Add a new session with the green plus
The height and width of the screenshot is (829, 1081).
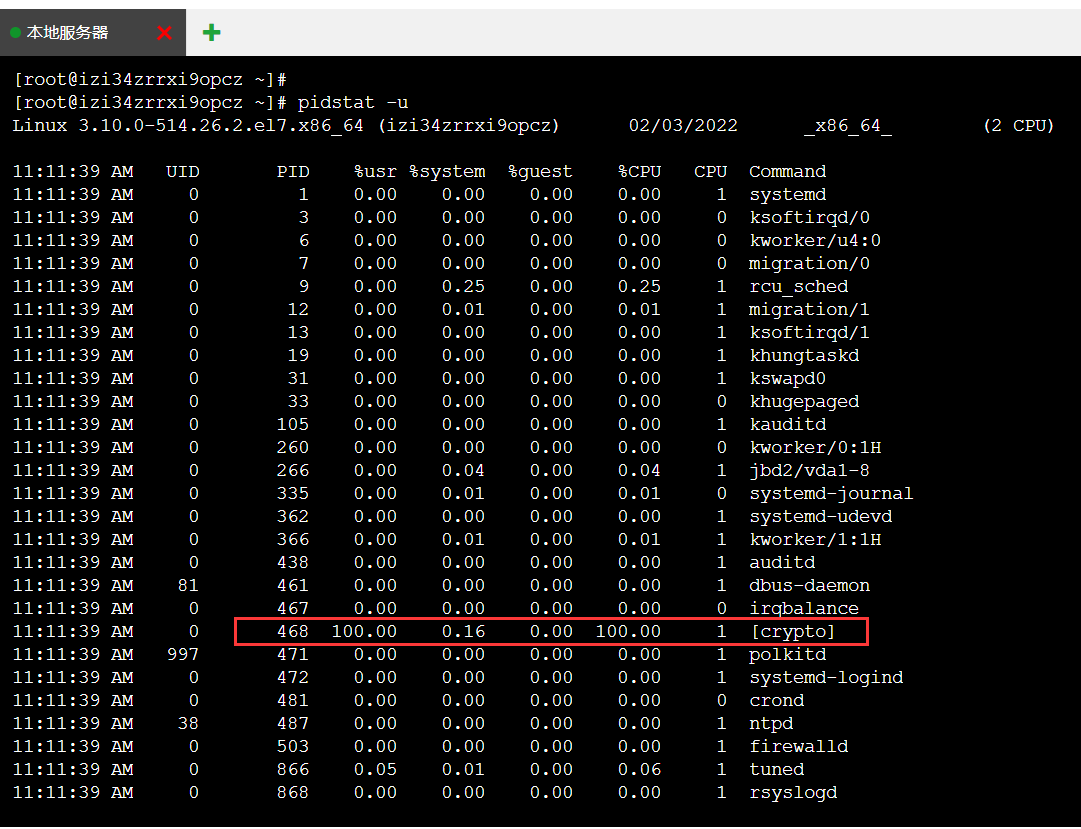pyautogui.click(x=212, y=32)
